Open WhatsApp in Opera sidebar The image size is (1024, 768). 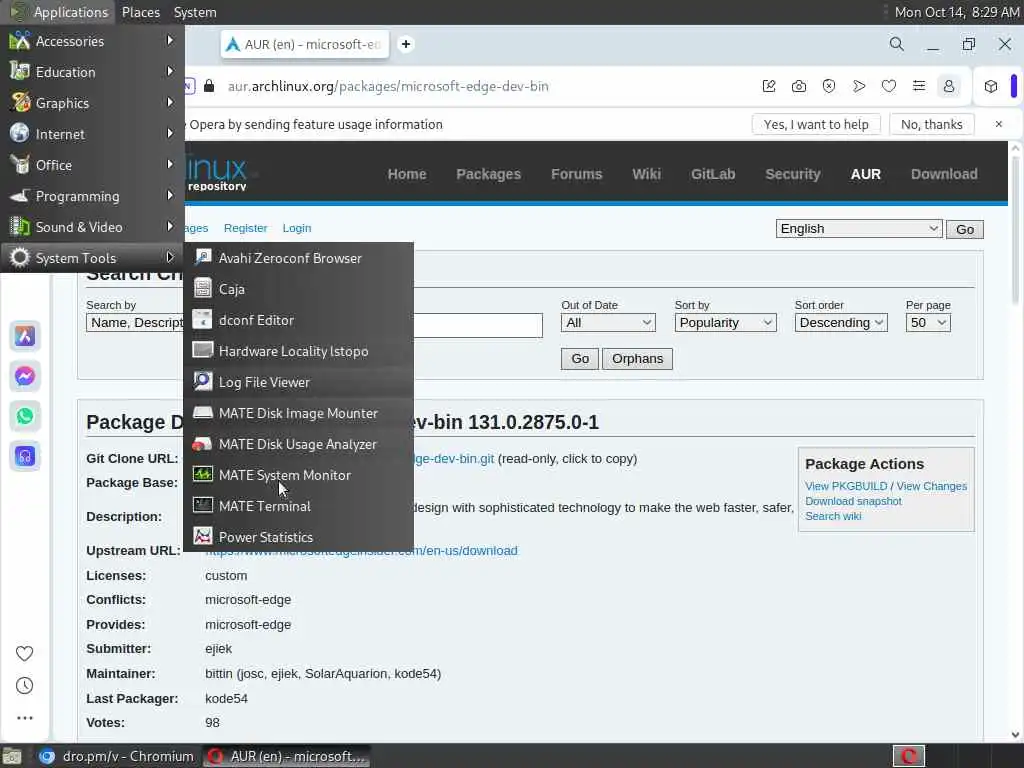tap(25, 416)
